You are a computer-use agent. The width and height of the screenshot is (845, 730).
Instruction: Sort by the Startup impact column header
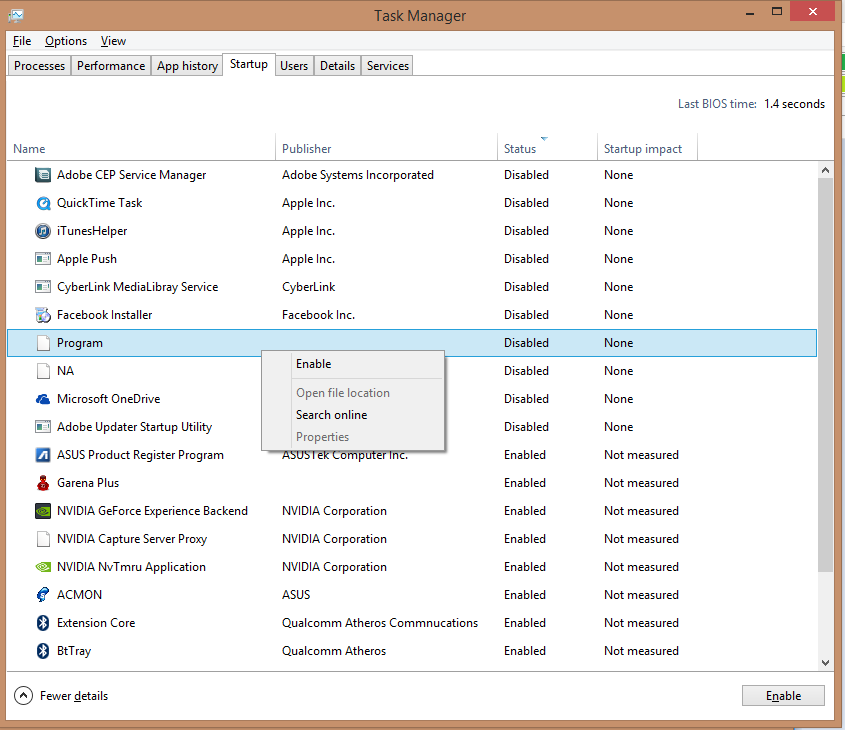[x=647, y=149]
